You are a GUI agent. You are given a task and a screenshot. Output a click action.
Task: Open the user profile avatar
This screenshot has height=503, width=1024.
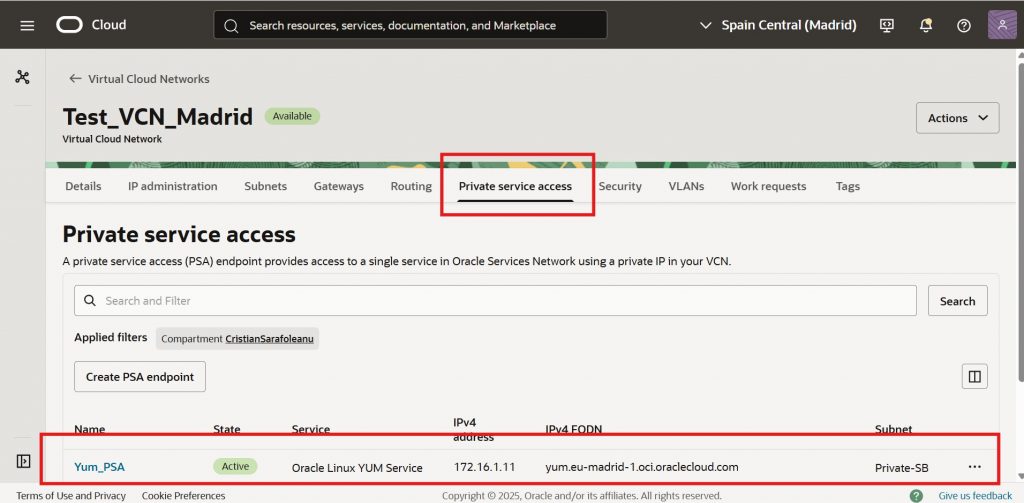[x=1002, y=25]
